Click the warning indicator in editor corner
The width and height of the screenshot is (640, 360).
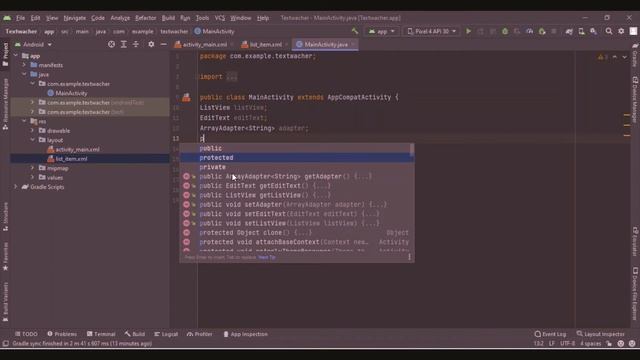click(602, 57)
